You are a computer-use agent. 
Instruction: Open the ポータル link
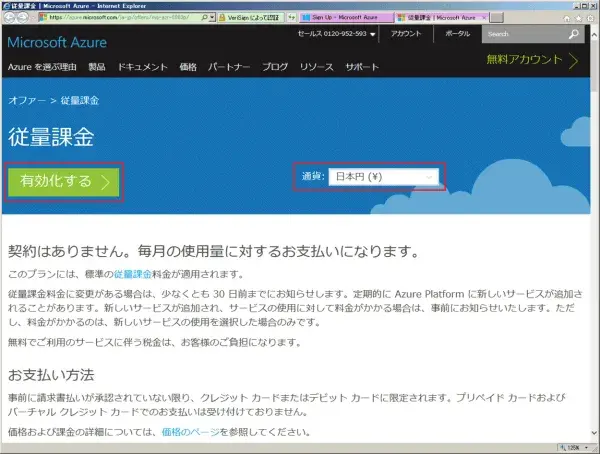click(x=458, y=34)
